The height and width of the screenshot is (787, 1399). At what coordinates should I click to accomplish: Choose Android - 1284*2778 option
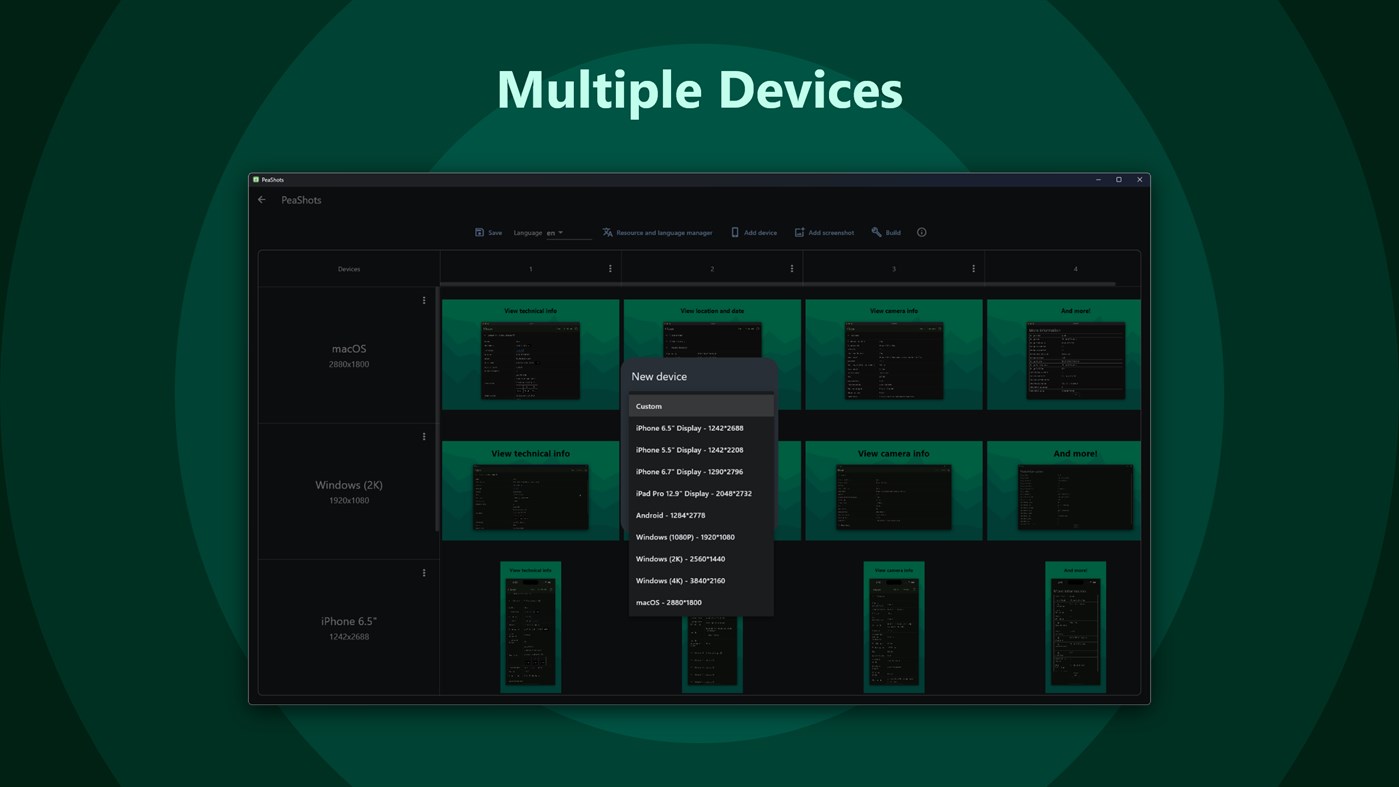[701, 515]
